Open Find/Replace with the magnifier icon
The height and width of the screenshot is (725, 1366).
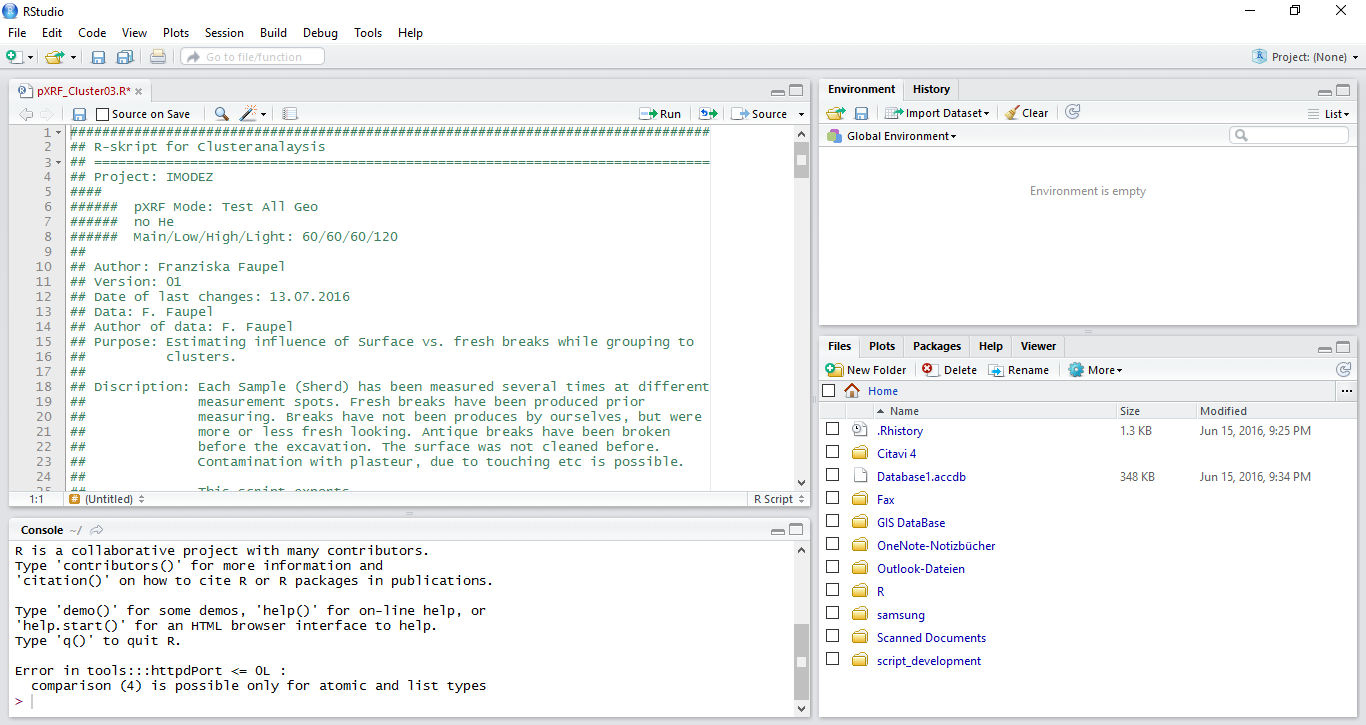(222, 114)
